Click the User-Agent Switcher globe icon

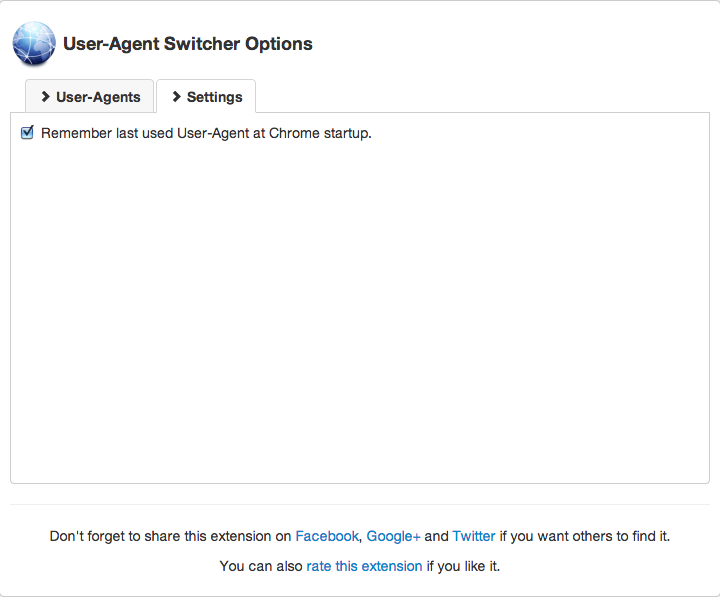33,44
